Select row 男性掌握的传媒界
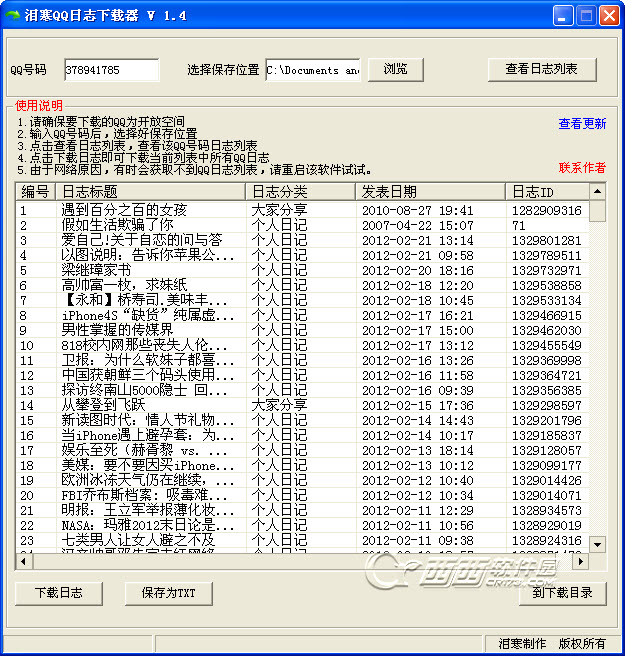Screen dimensions: 625x656 (302, 331)
